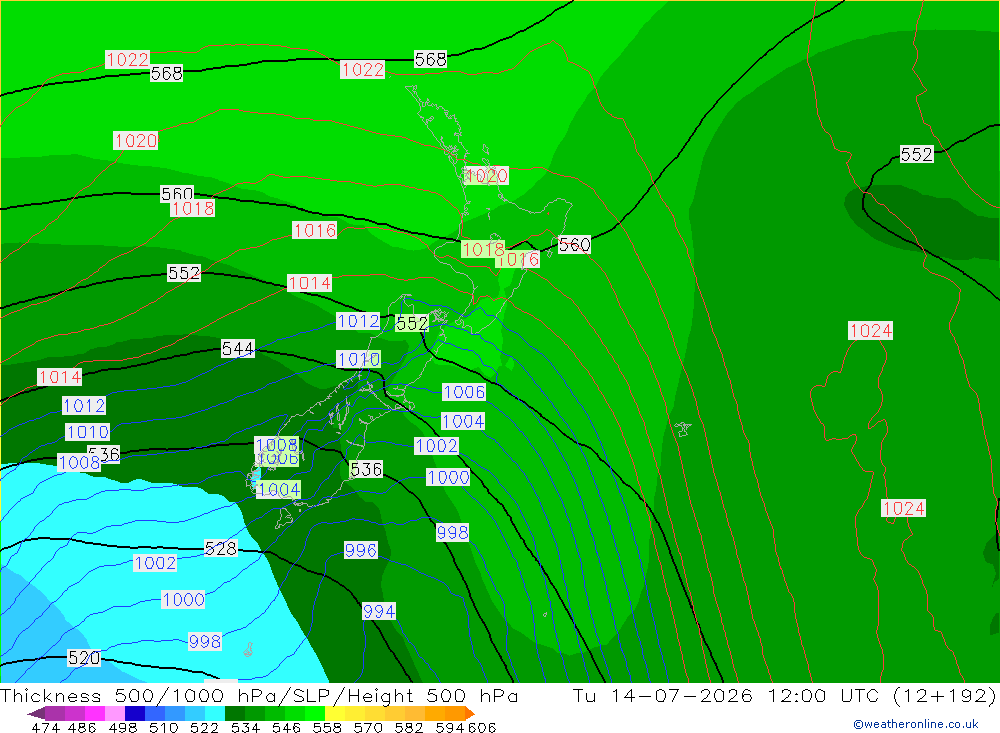Click the black 544 height label
The width and height of the screenshot is (1000, 733).
pyautogui.click(x=237, y=348)
